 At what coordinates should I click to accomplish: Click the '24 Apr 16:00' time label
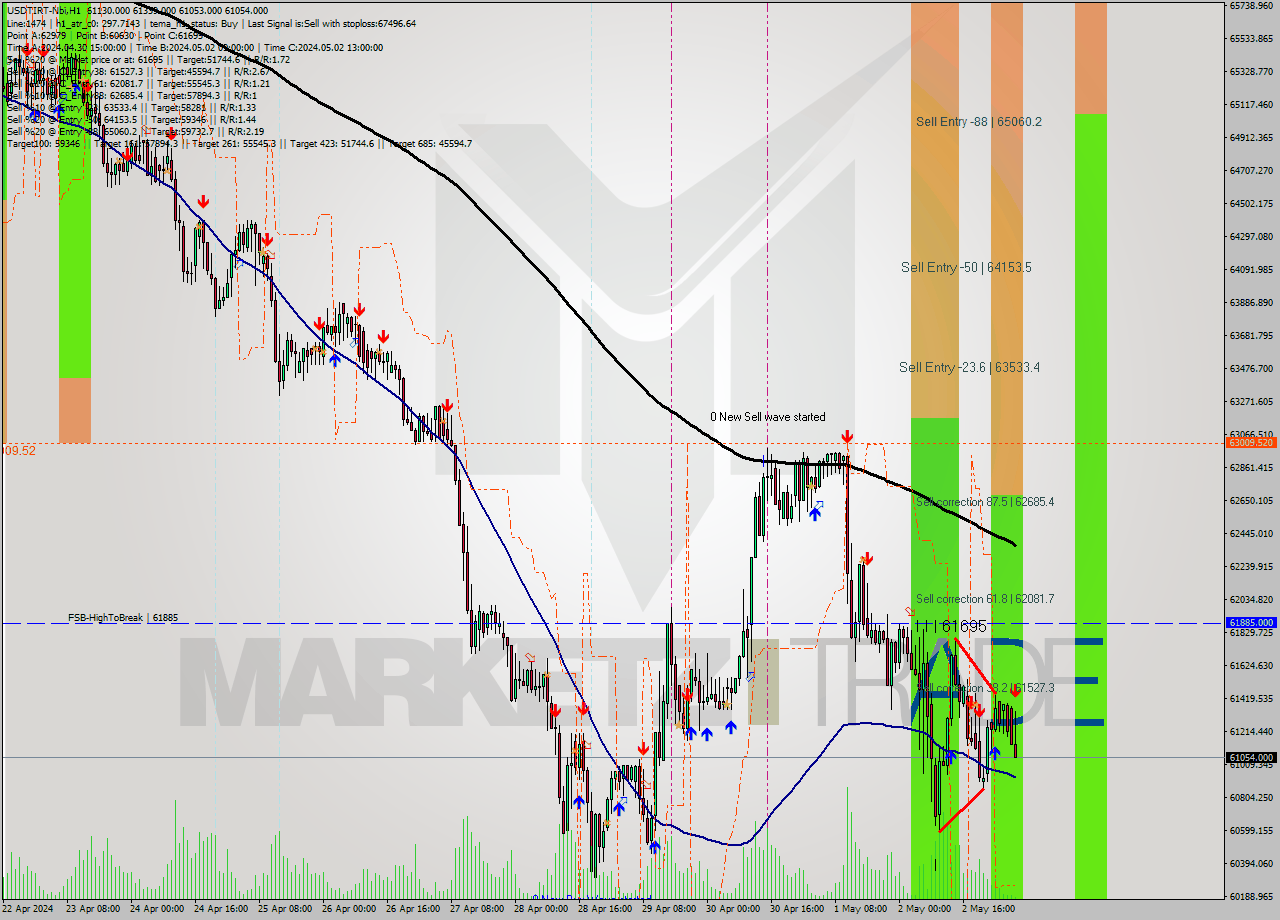[x=221, y=909]
